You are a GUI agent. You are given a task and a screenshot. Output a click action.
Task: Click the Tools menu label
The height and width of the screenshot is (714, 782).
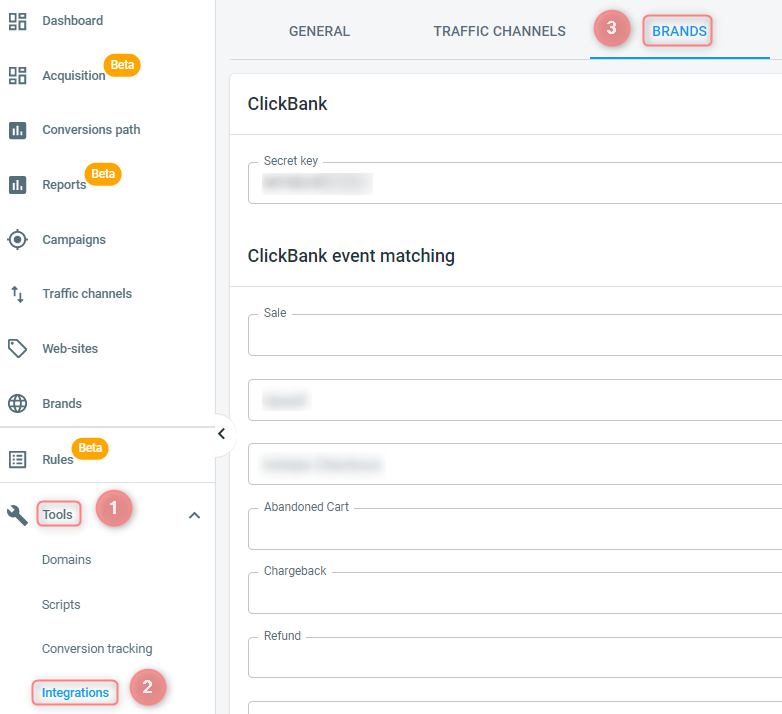[58, 514]
